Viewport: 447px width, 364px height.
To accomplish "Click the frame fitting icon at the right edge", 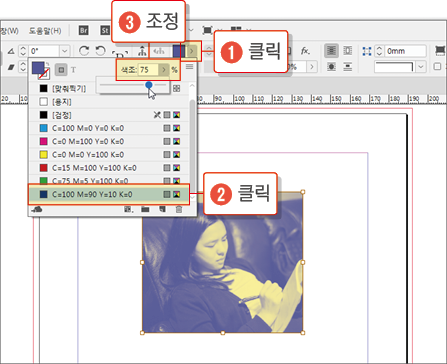I will coord(440,51).
